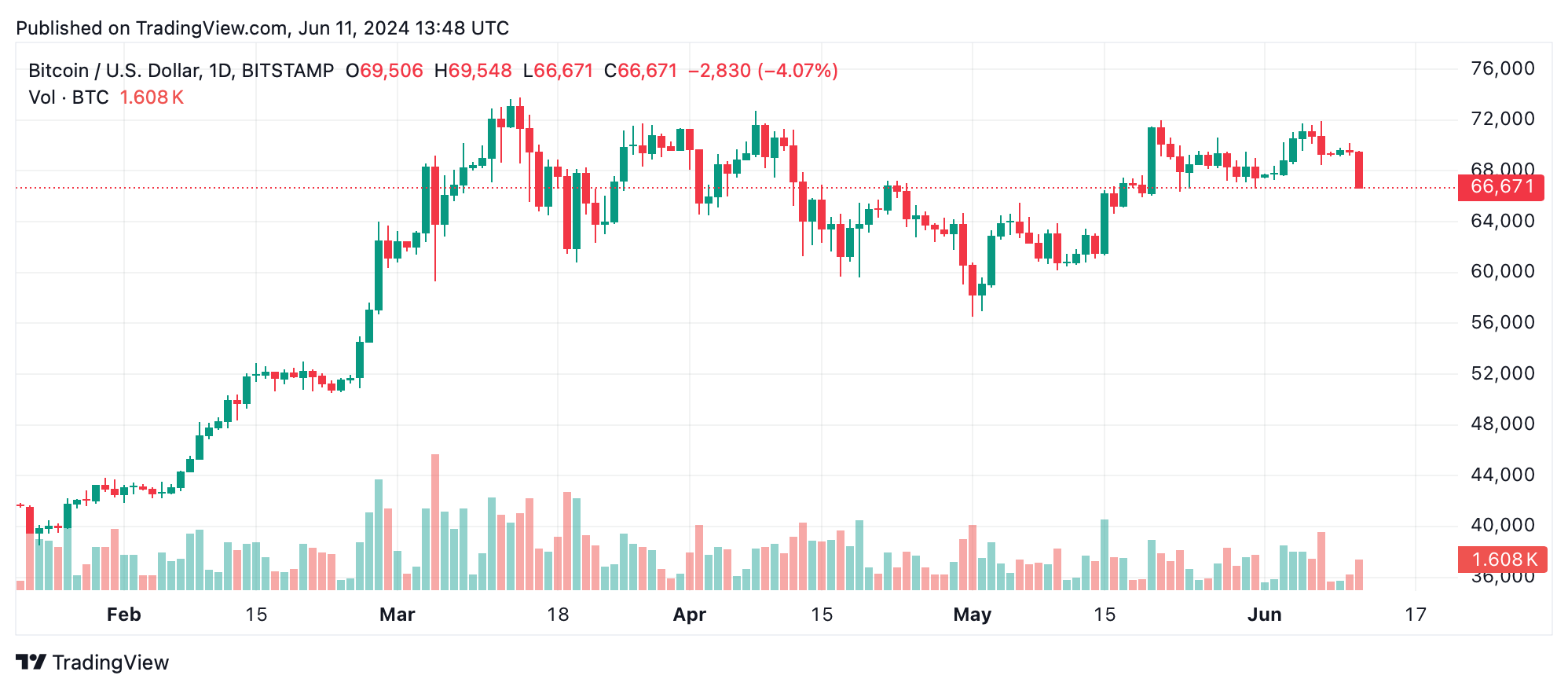Click the TradingView logo icon

tap(31, 662)
